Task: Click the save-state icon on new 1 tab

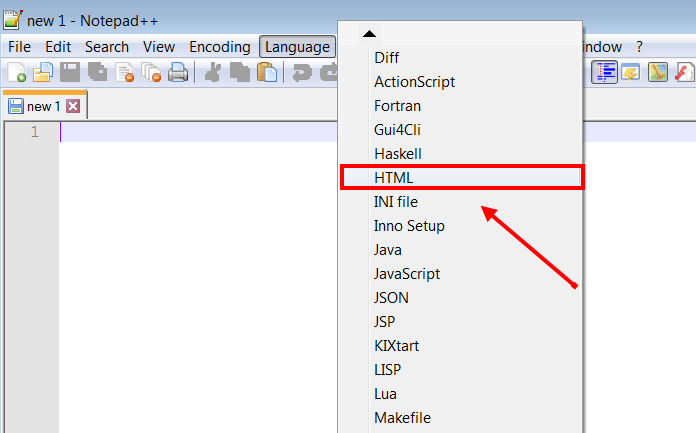Action: pyautogui.click(x=16, y=106)
